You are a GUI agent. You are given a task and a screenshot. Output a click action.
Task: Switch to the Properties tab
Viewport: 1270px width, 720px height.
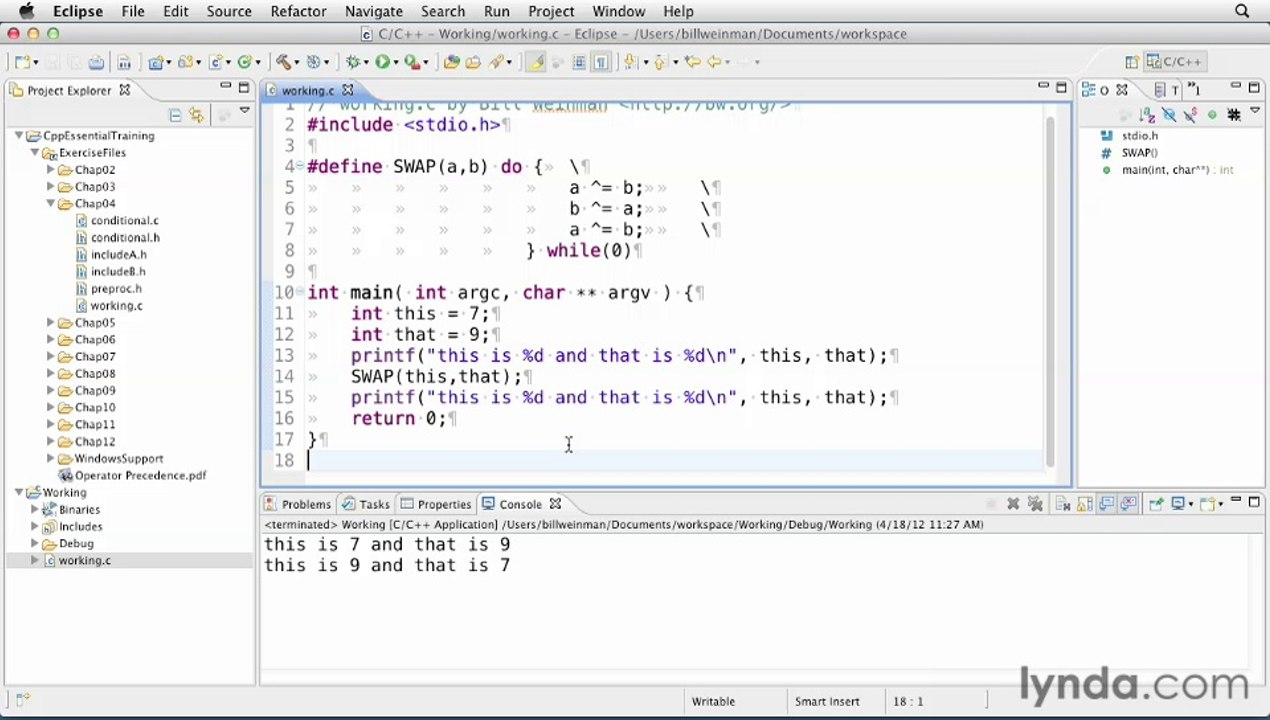(x=435, y=504)
